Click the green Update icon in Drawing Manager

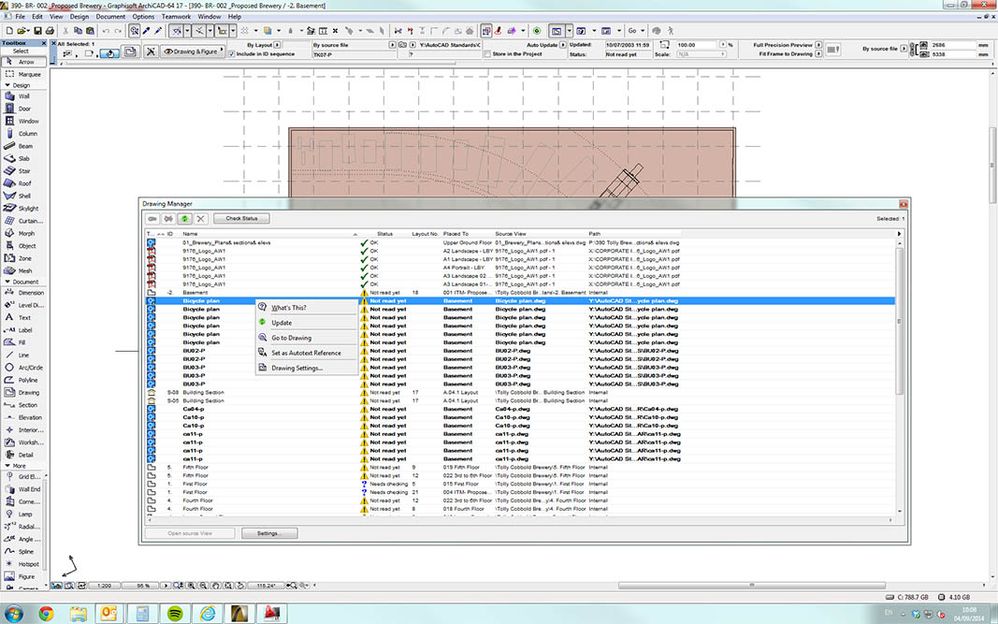(x=185, y=218)
